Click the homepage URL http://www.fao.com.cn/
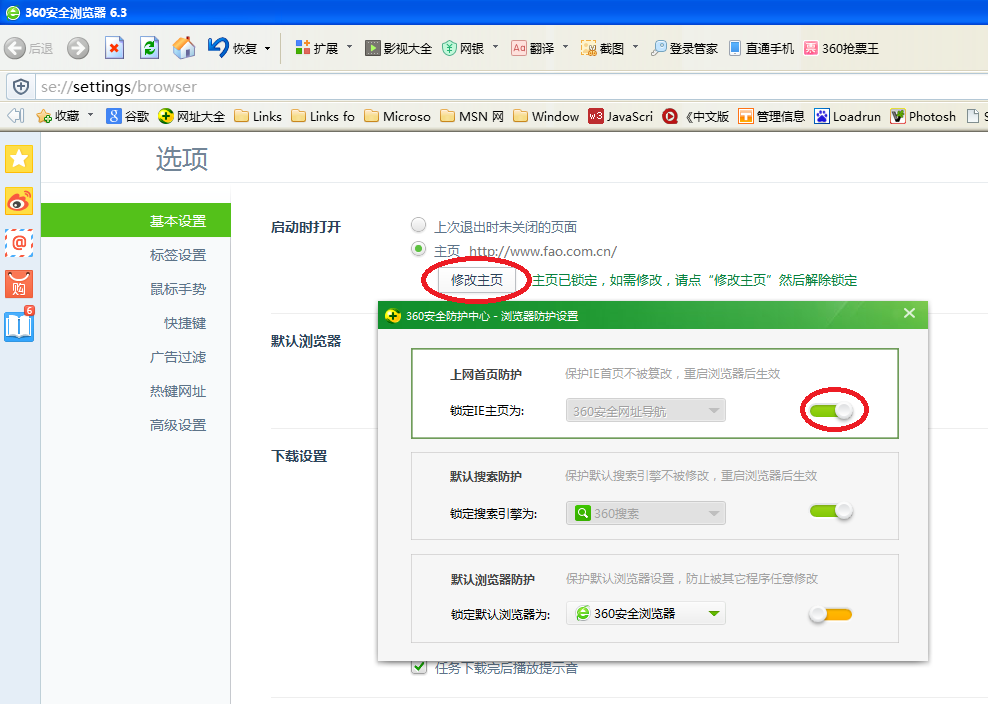 pyautogui.click(x=543, y=251)
